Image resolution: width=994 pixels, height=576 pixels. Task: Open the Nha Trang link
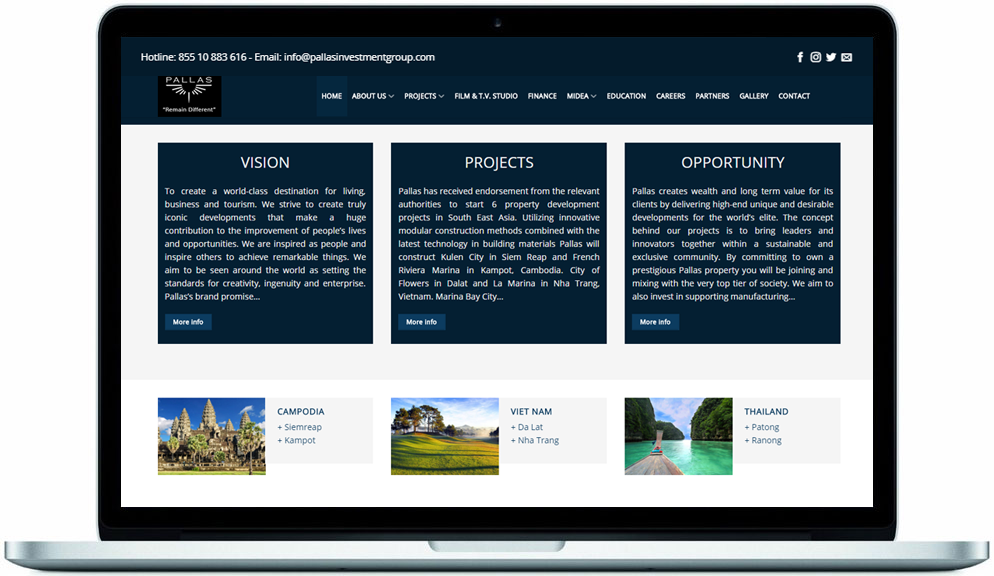pos(537,440)
